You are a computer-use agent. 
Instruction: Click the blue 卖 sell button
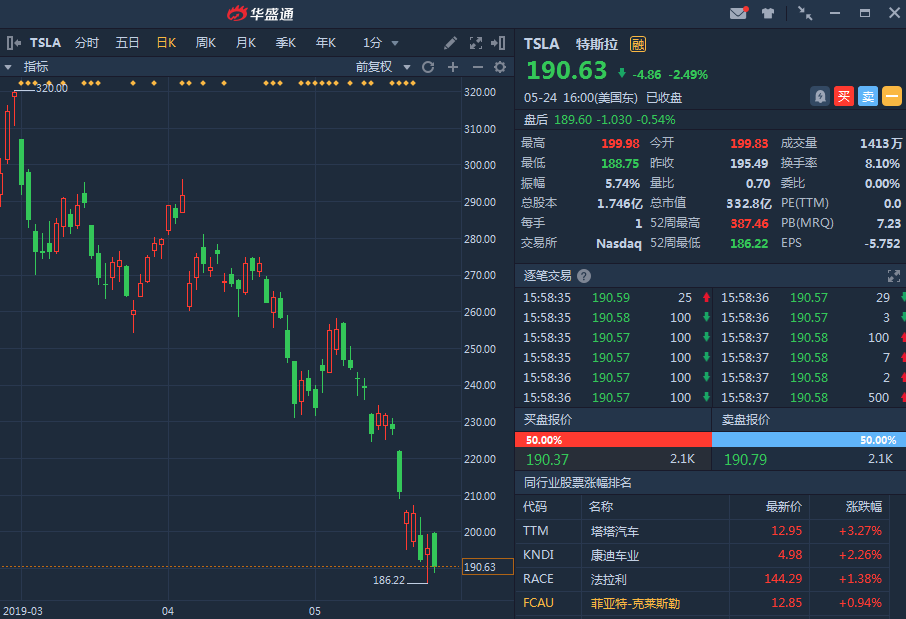pos(868,97)
